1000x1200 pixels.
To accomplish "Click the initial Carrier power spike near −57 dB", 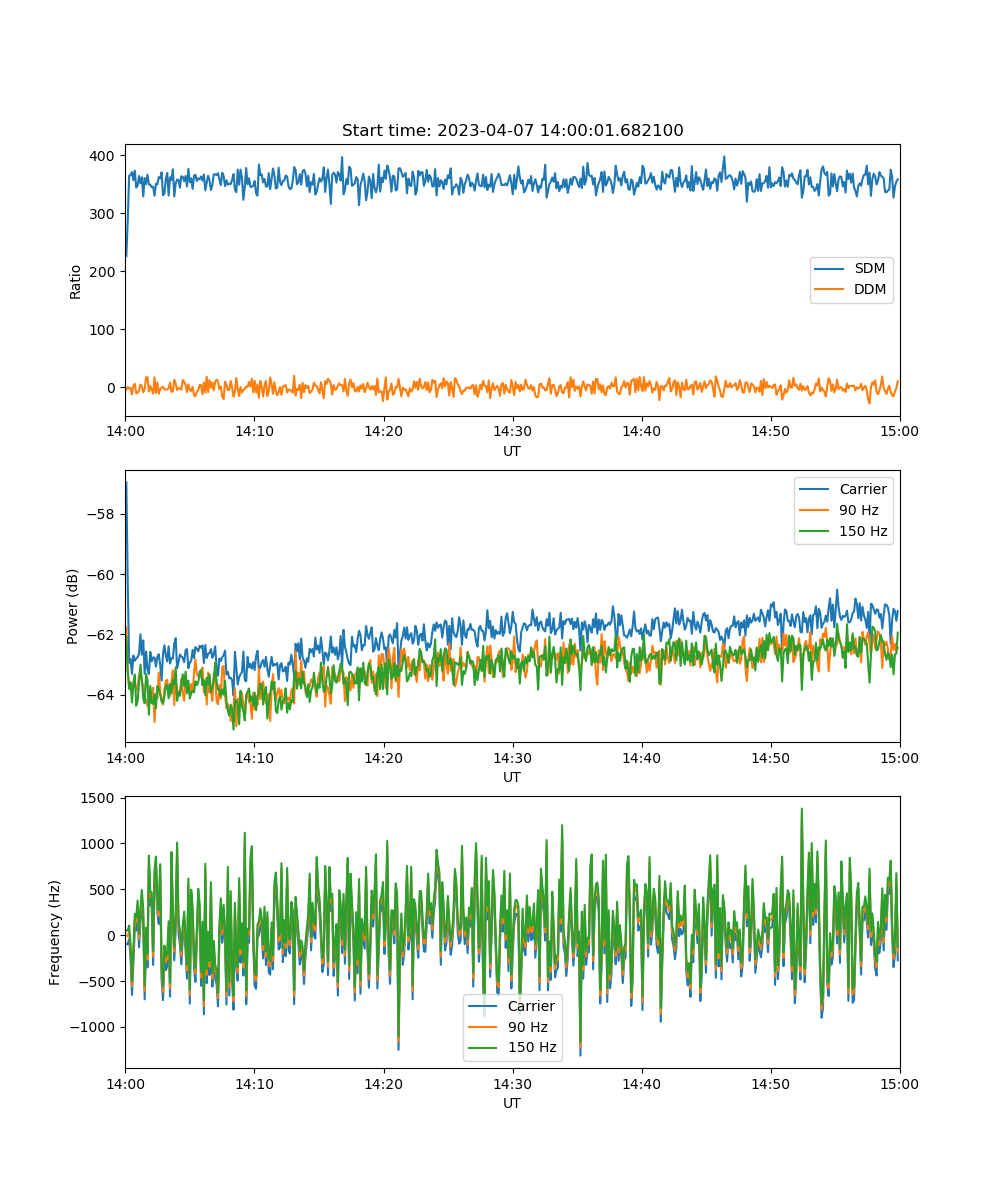I will click(126, 484).
